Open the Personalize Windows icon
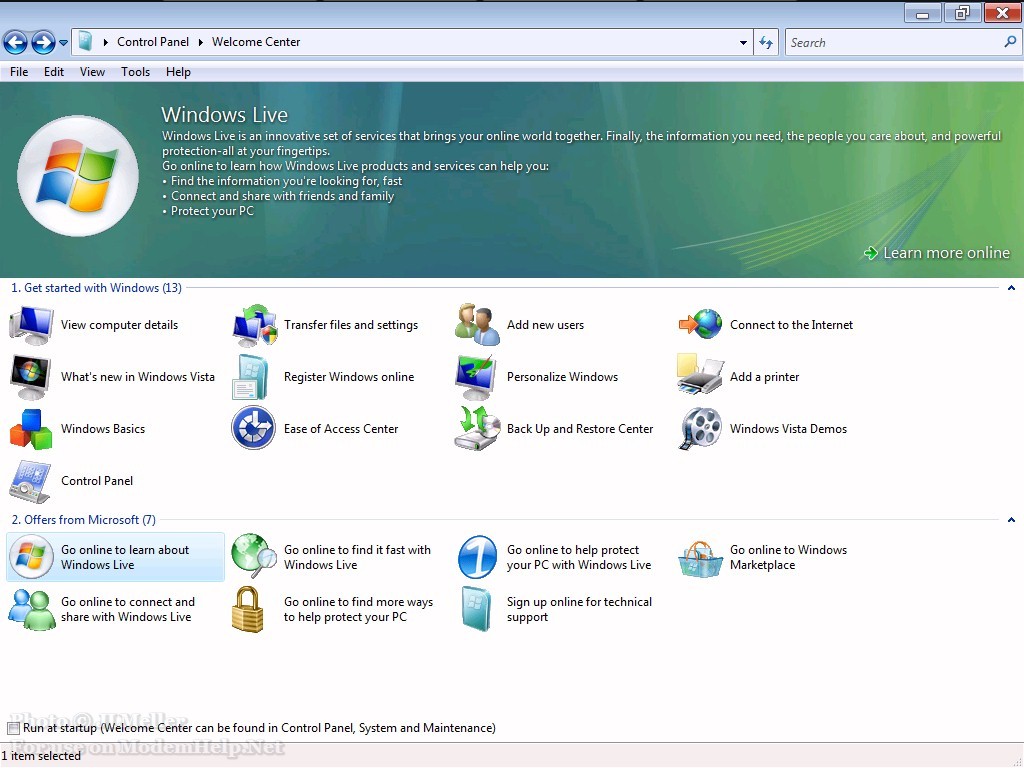The height and width of the screenshot is (768, 1024). click(x=477, y=377)
